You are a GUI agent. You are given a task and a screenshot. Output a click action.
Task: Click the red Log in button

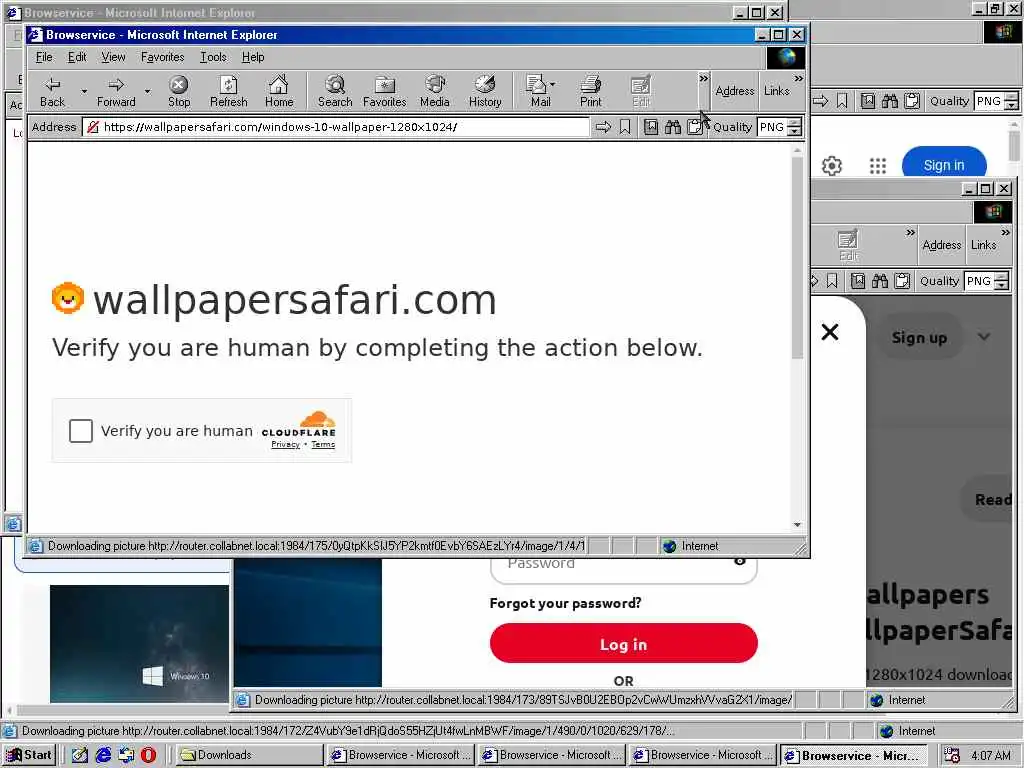point(624,644)
